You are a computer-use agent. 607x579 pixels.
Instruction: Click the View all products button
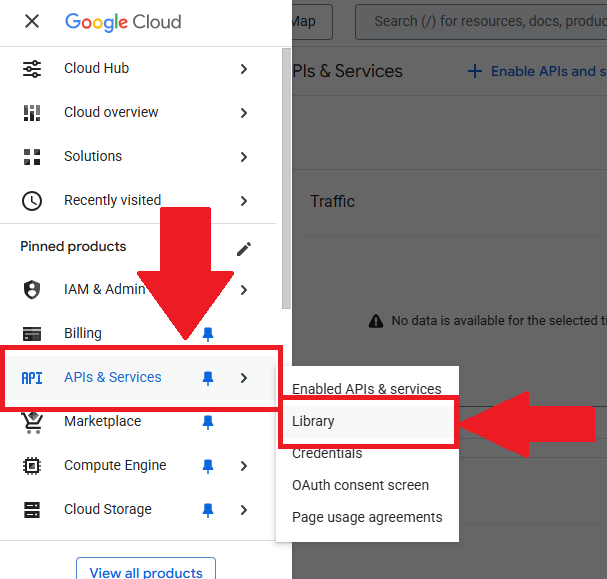point(146,572)
